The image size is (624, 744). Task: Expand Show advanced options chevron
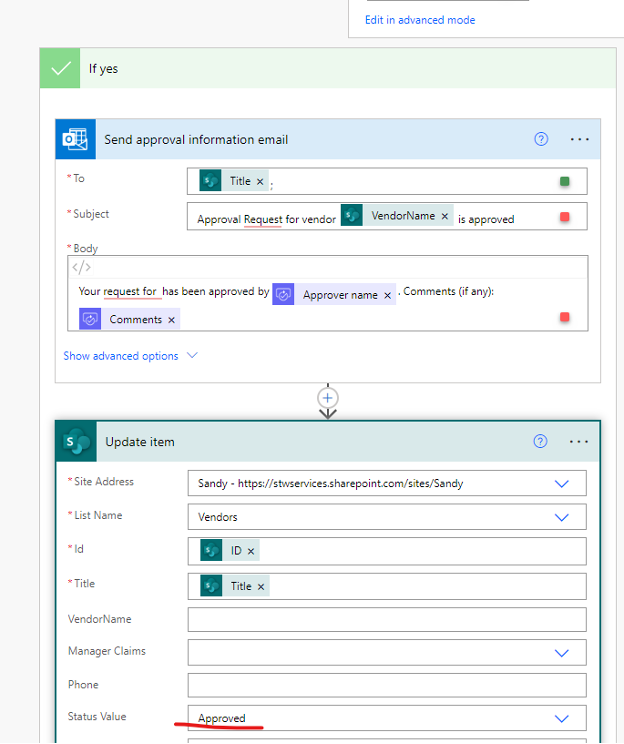click(192, 355)
